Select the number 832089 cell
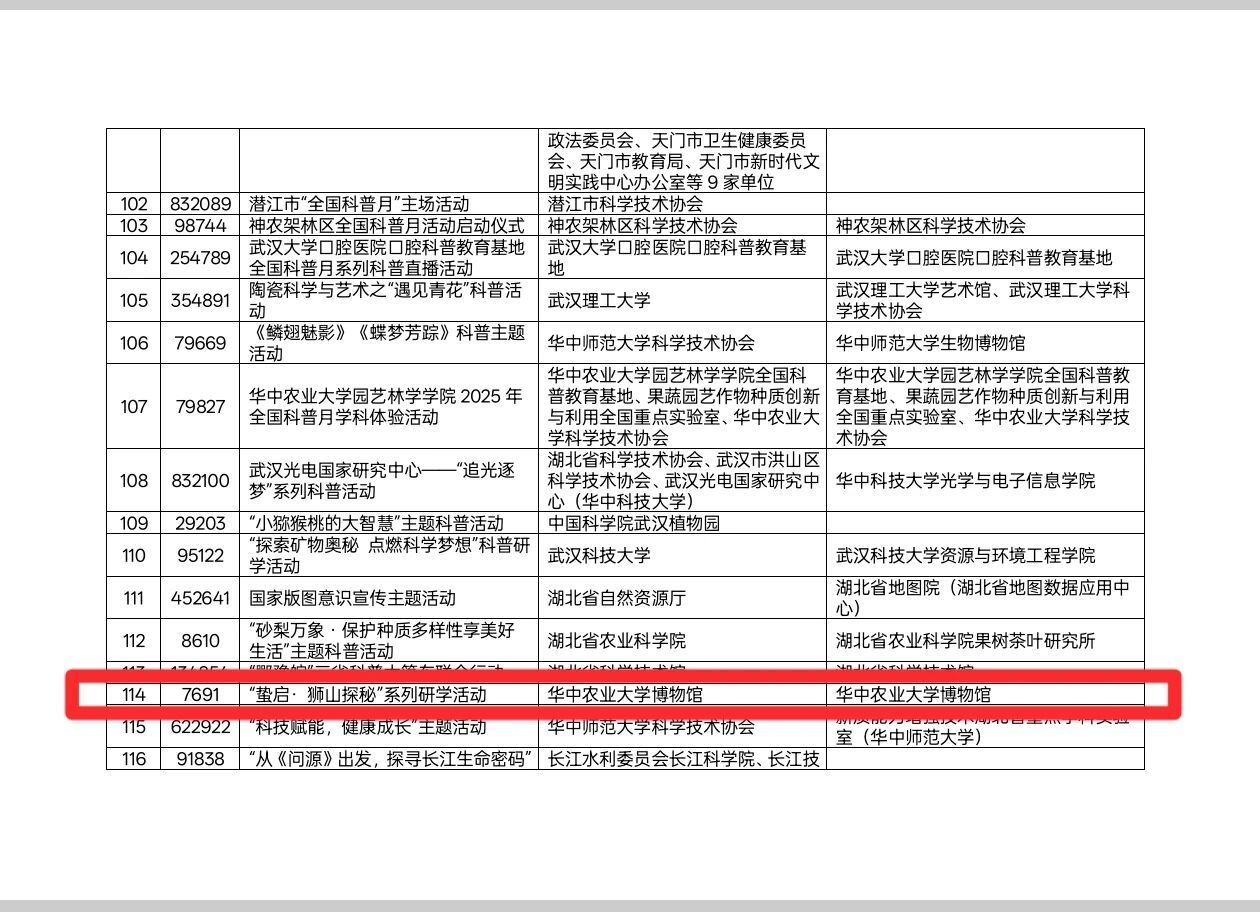This screenshot has height=914, width=1260. click(x=199, y=204)
